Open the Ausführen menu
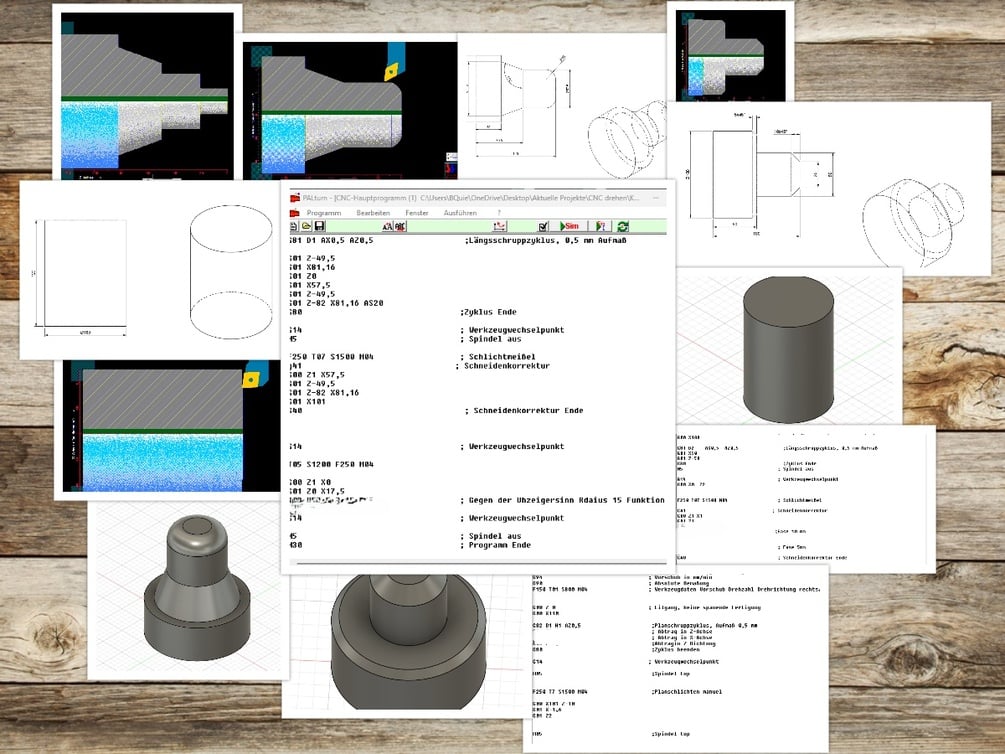Image resolution: width=1005 pixels, height=754 pixels. click(460, 213)
